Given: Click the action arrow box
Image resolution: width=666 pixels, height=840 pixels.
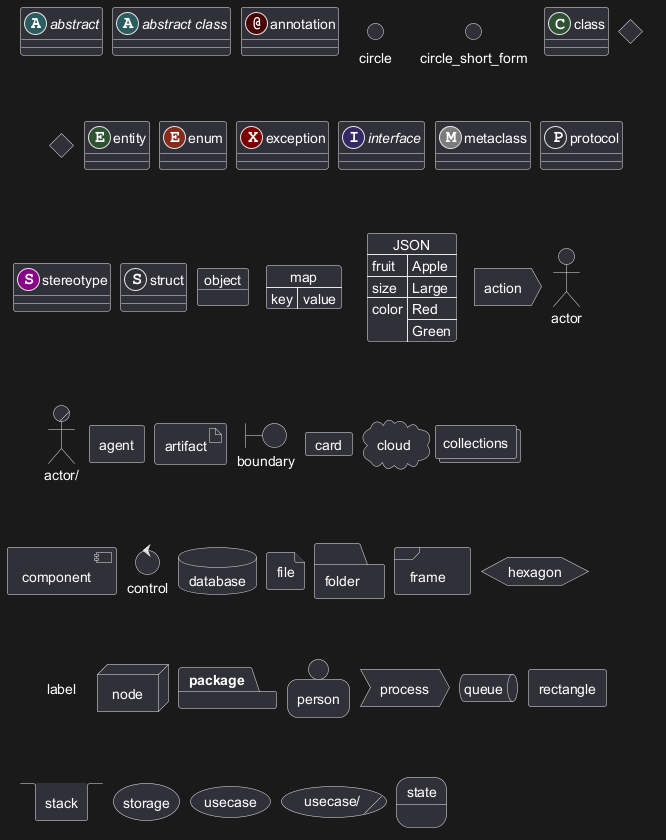Looking at the screenshot, I should point(506,288).
